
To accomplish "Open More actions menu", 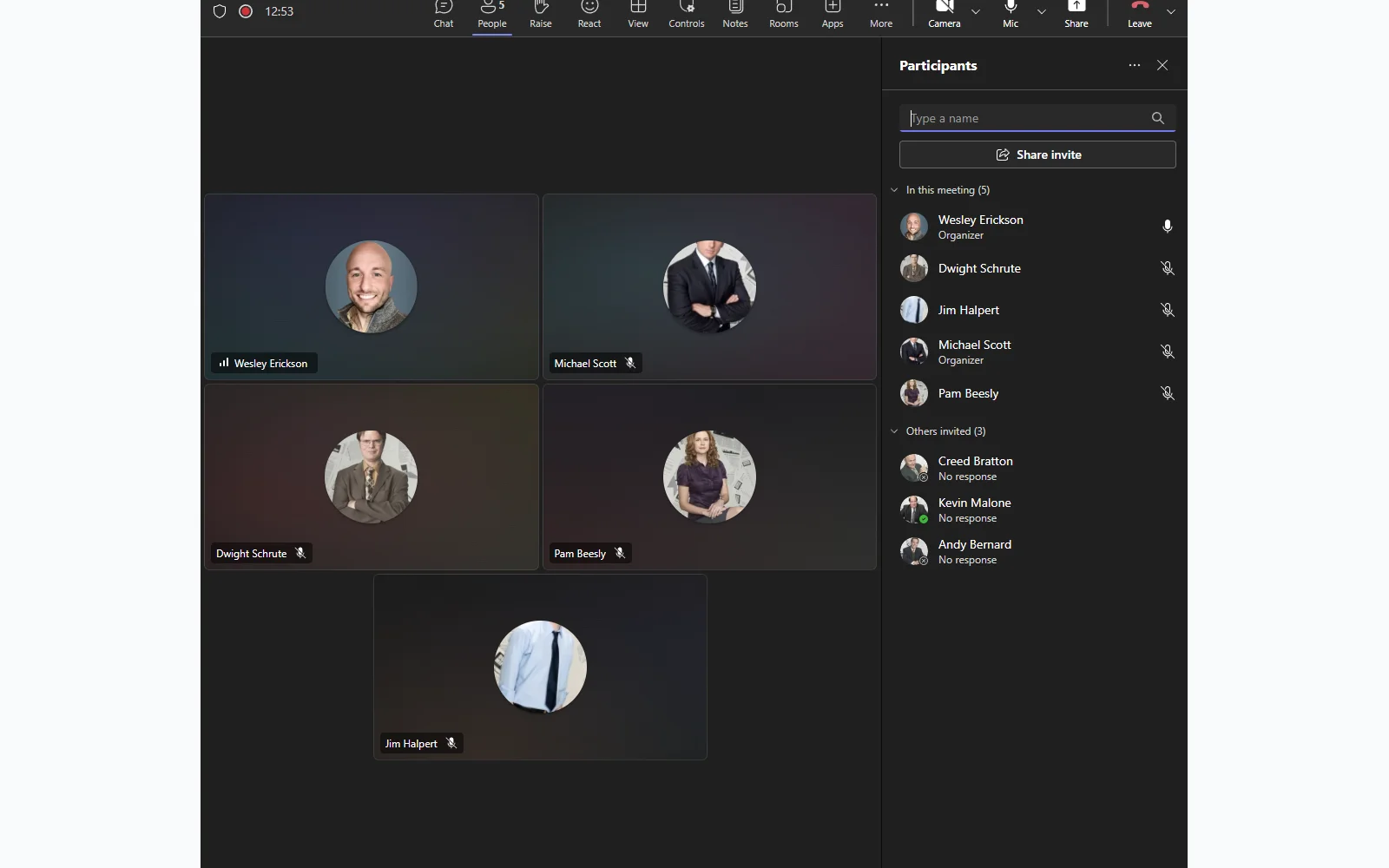I will 881,15.
